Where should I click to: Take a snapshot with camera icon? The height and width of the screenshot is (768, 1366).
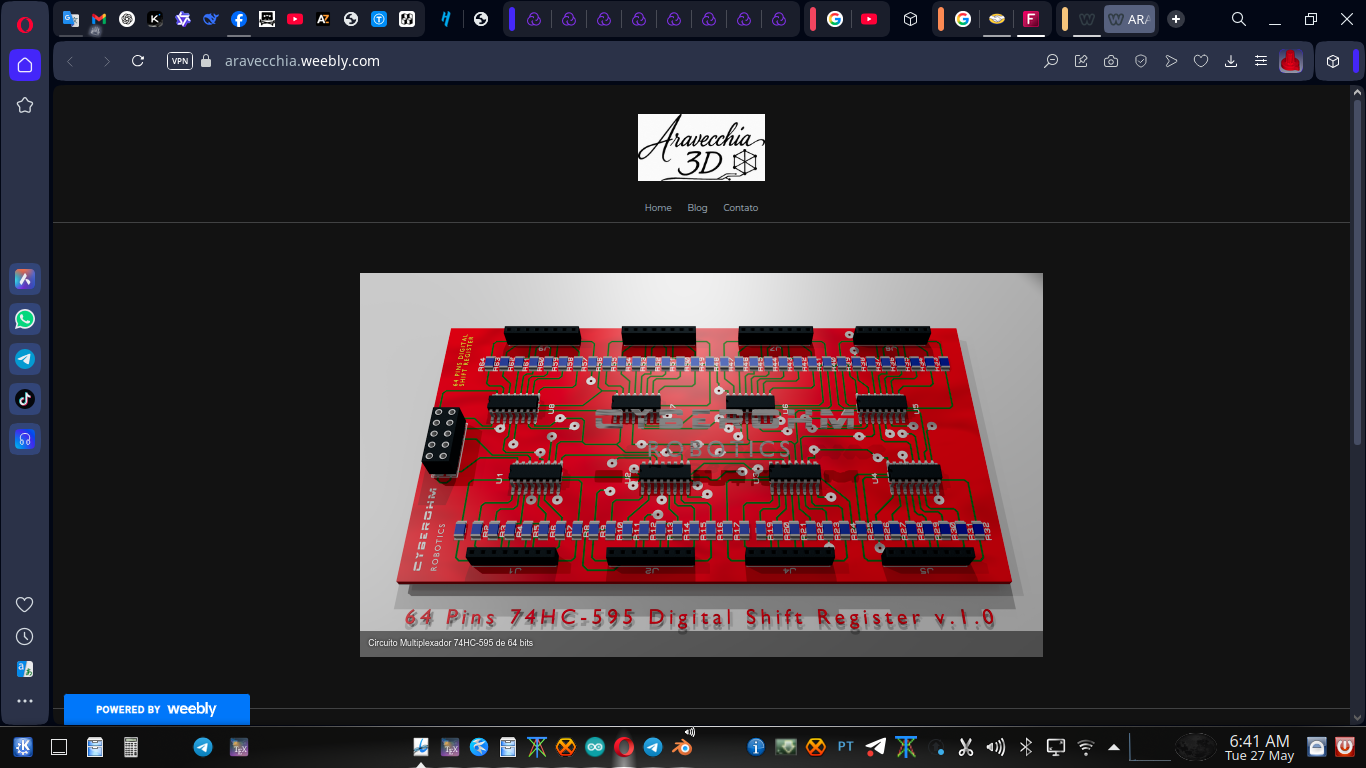1111,61
